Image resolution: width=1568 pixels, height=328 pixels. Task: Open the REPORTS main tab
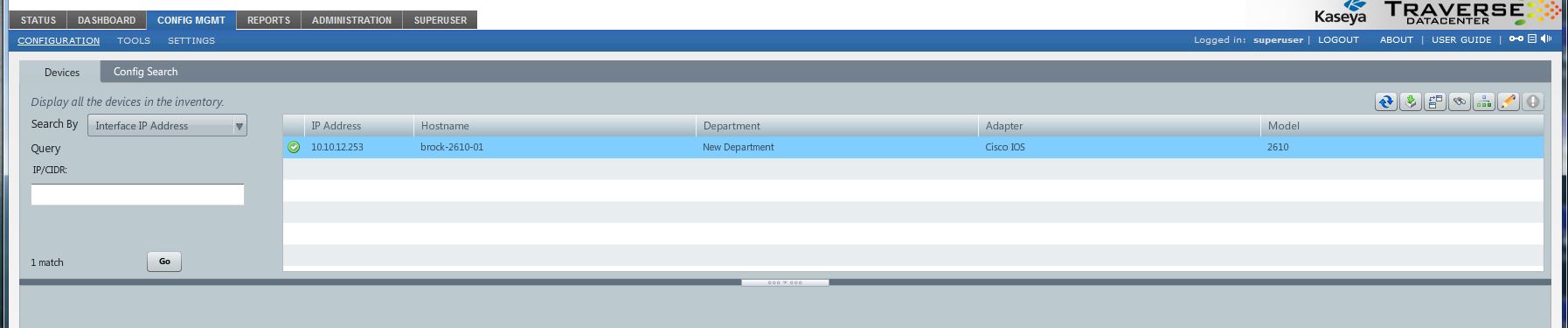point(268,20)
